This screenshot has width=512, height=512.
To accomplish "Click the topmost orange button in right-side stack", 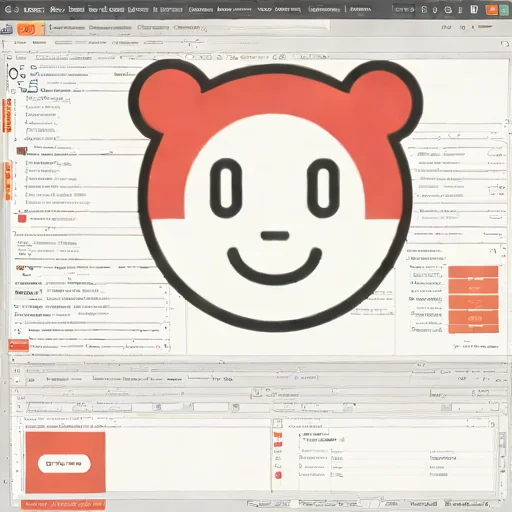I will 473,272.
